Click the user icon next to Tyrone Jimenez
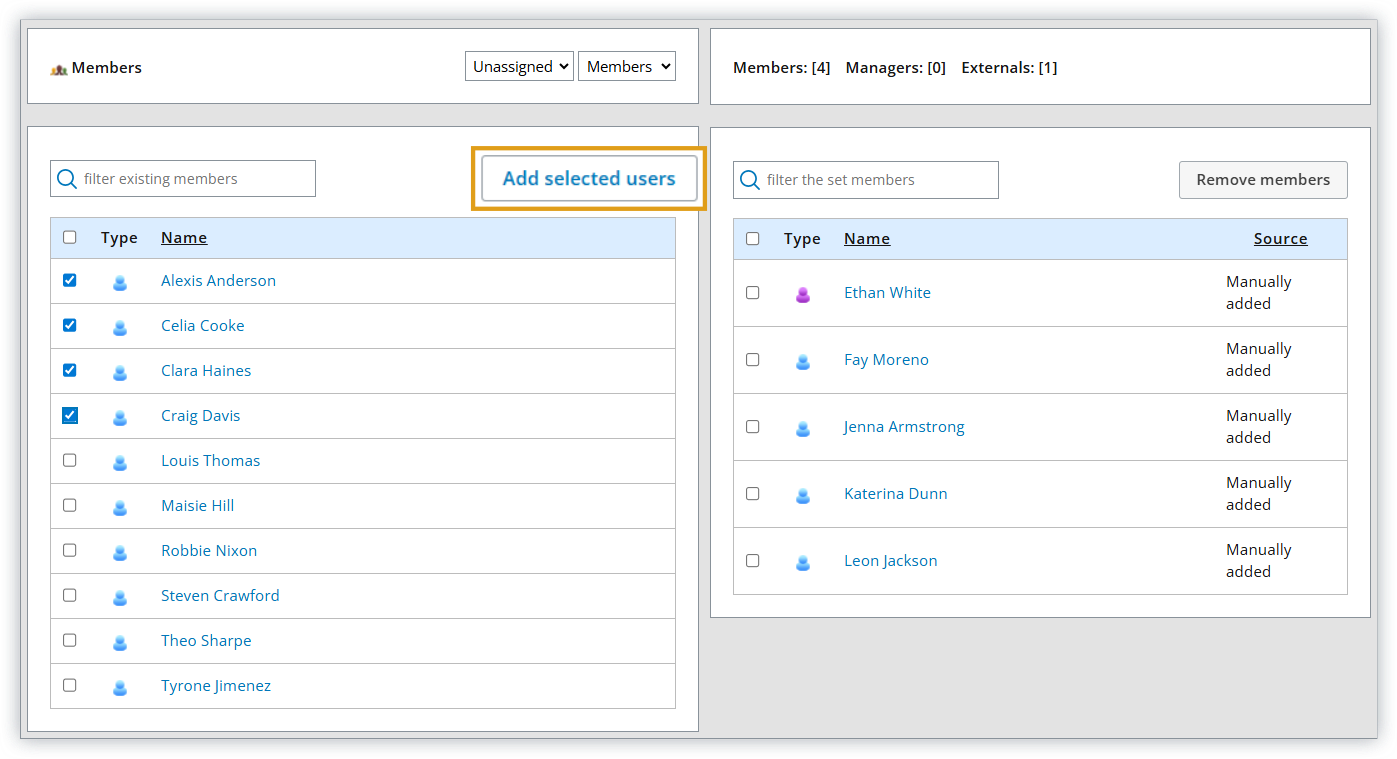 [120, 687]
